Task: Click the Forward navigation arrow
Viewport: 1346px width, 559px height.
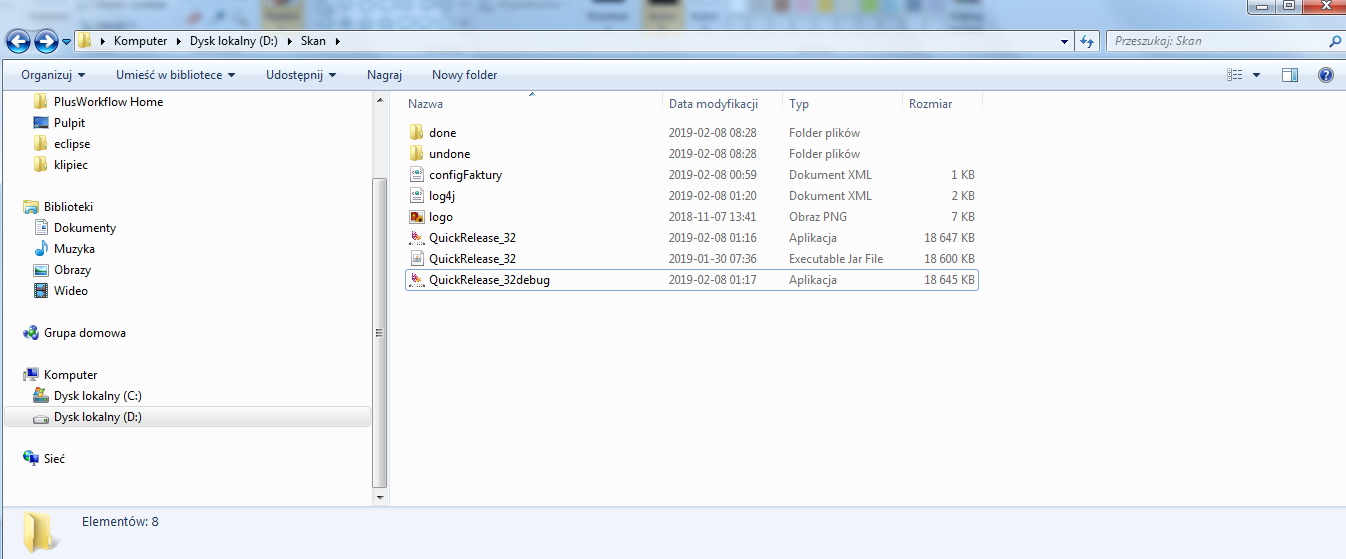Action: 46,41
